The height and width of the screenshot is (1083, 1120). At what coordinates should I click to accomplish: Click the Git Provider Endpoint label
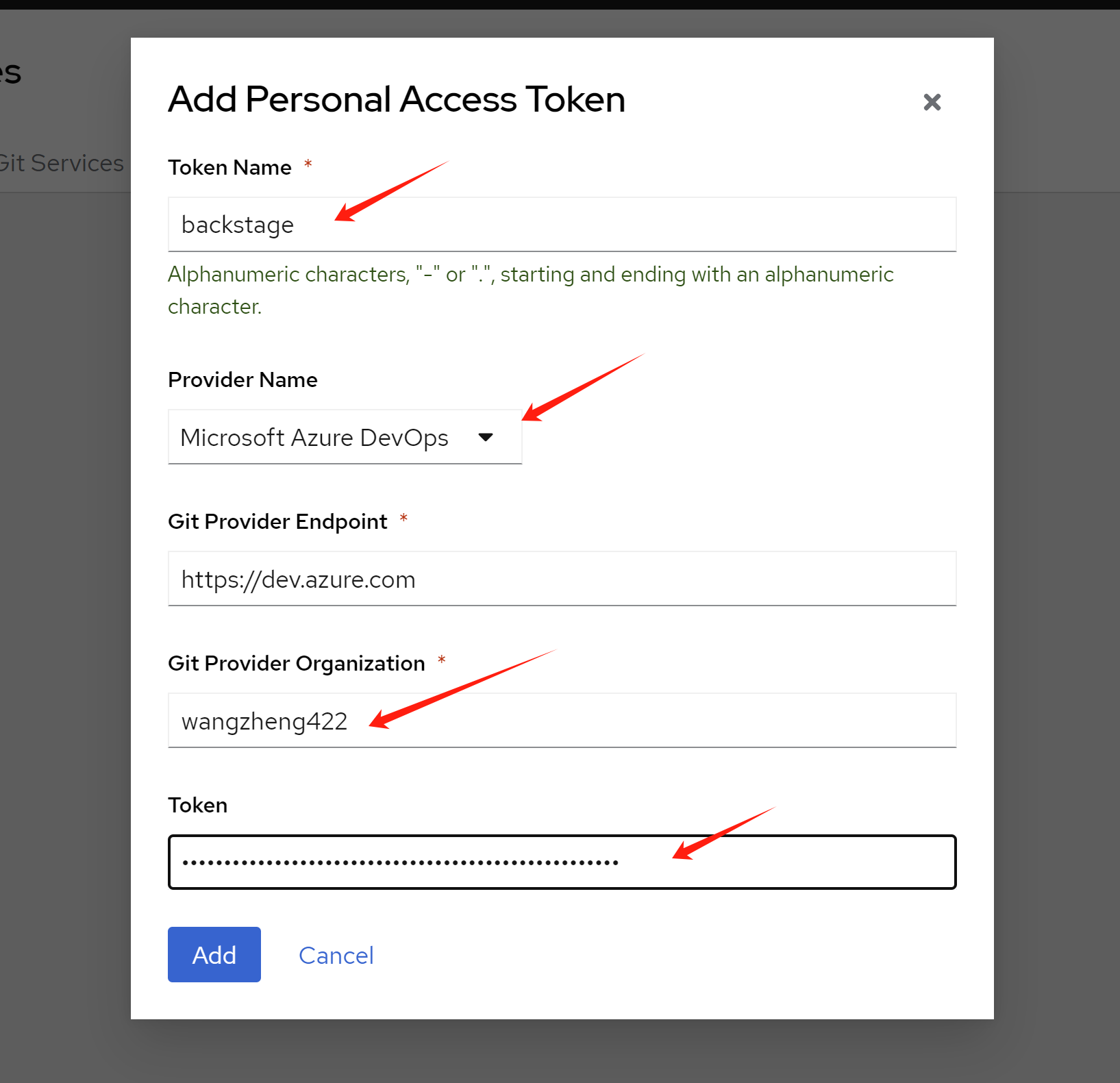click(x=277, y=522)
